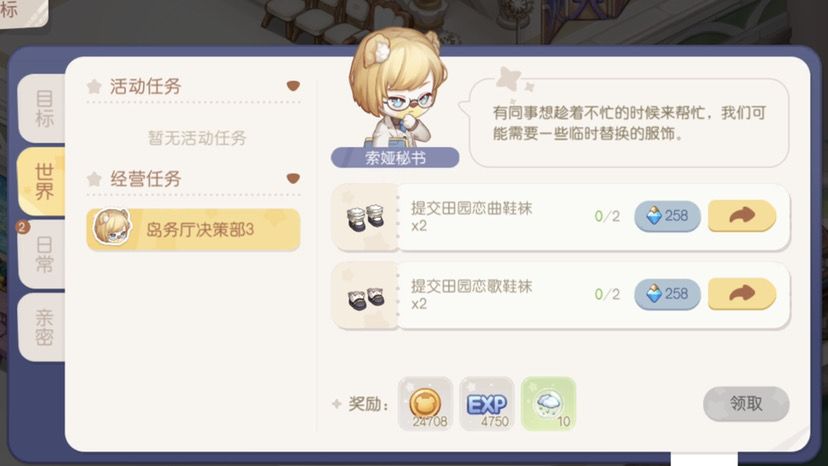Click the gold coin reward icon
The width and height of the screenshot is (828, 466).
click(426, 404)
